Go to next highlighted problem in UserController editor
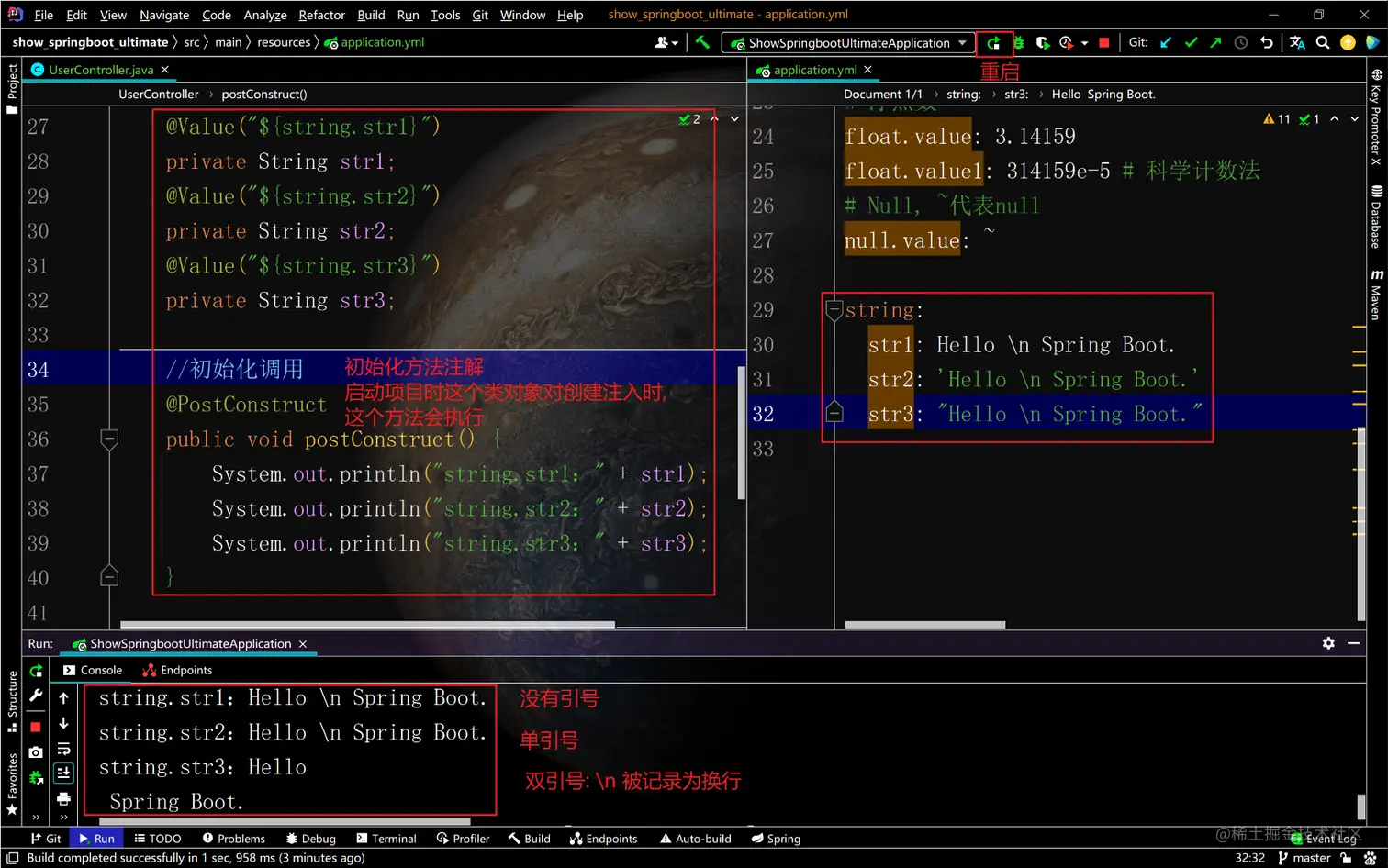1388x868 pixels. click(x=734, y=119)
